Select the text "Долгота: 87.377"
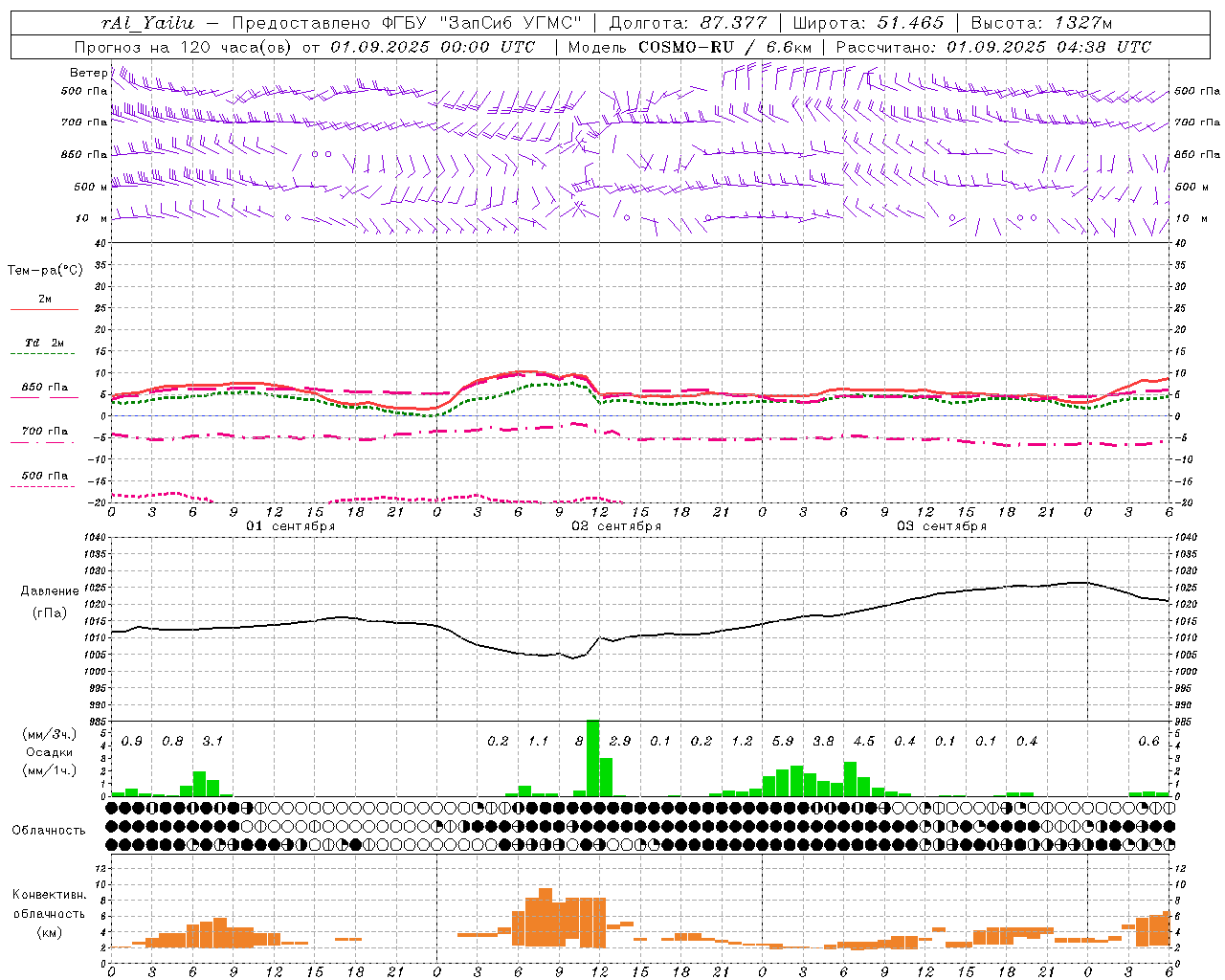The image size is (1225, 980). (x=688, y=23)
